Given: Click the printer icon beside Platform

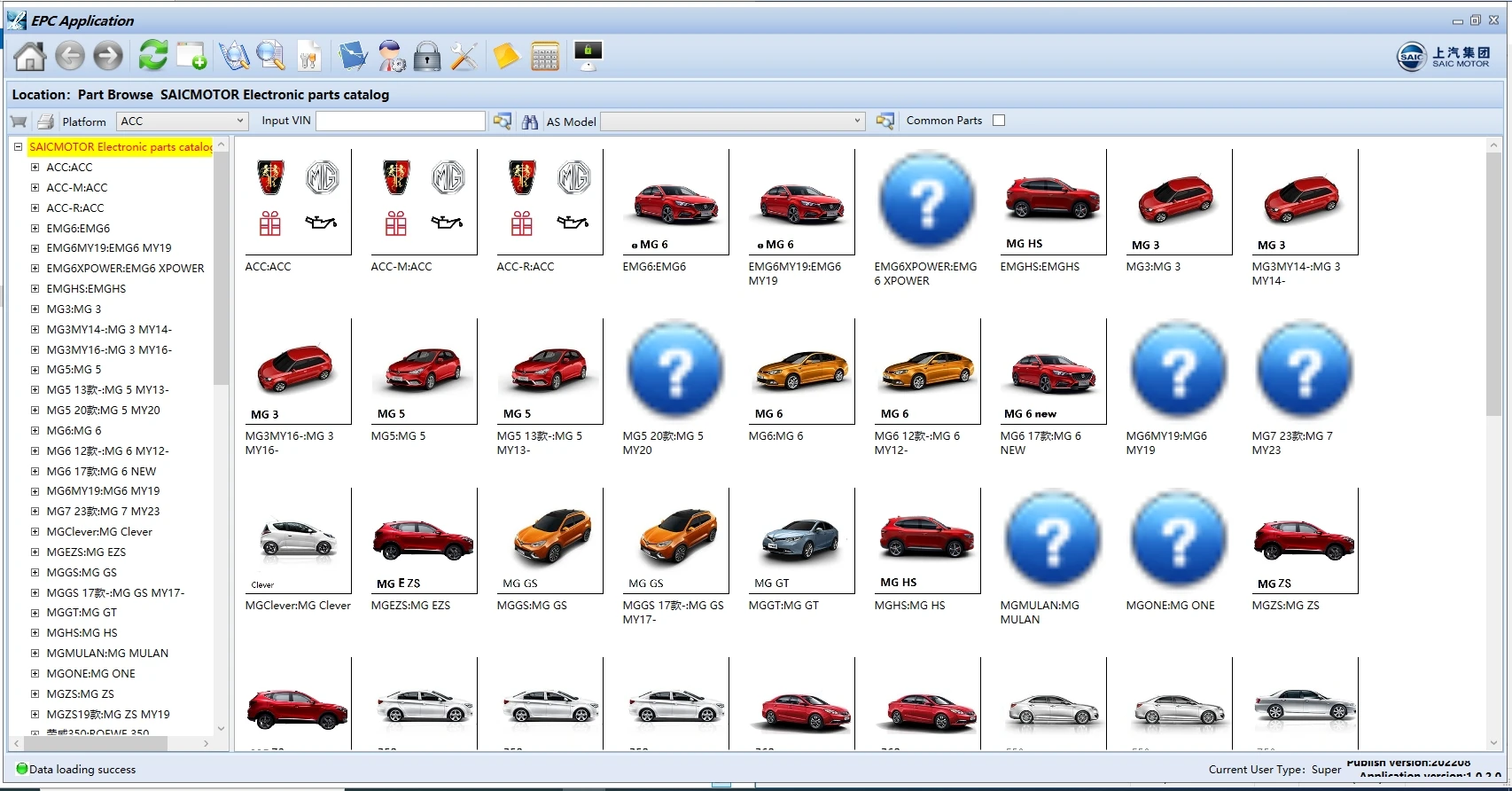Looking at the screenshot, I should pyautogui.click(x=46, y=121).
